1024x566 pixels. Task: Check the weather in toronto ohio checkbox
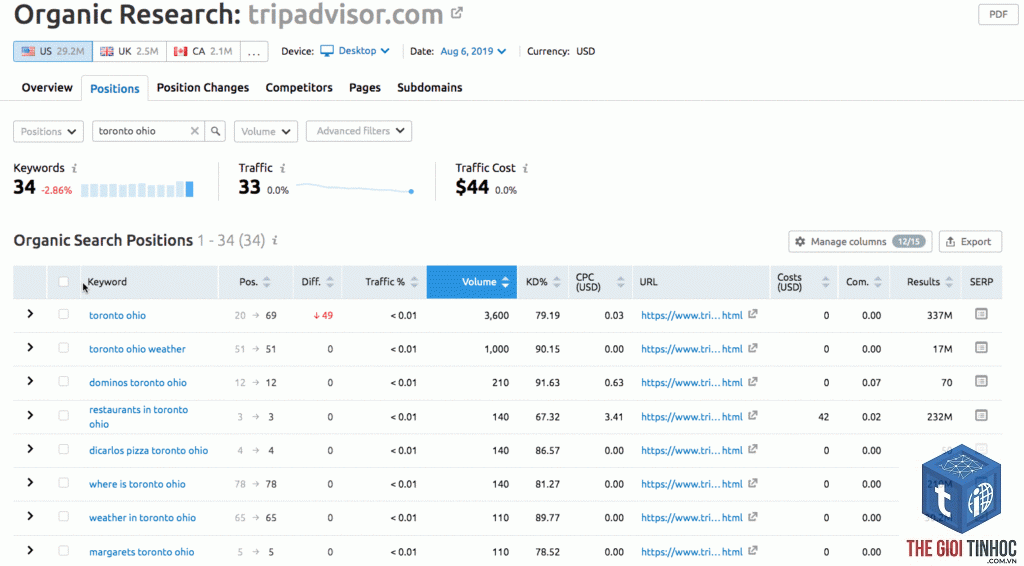pyautogui.click(x=63, y=516)
